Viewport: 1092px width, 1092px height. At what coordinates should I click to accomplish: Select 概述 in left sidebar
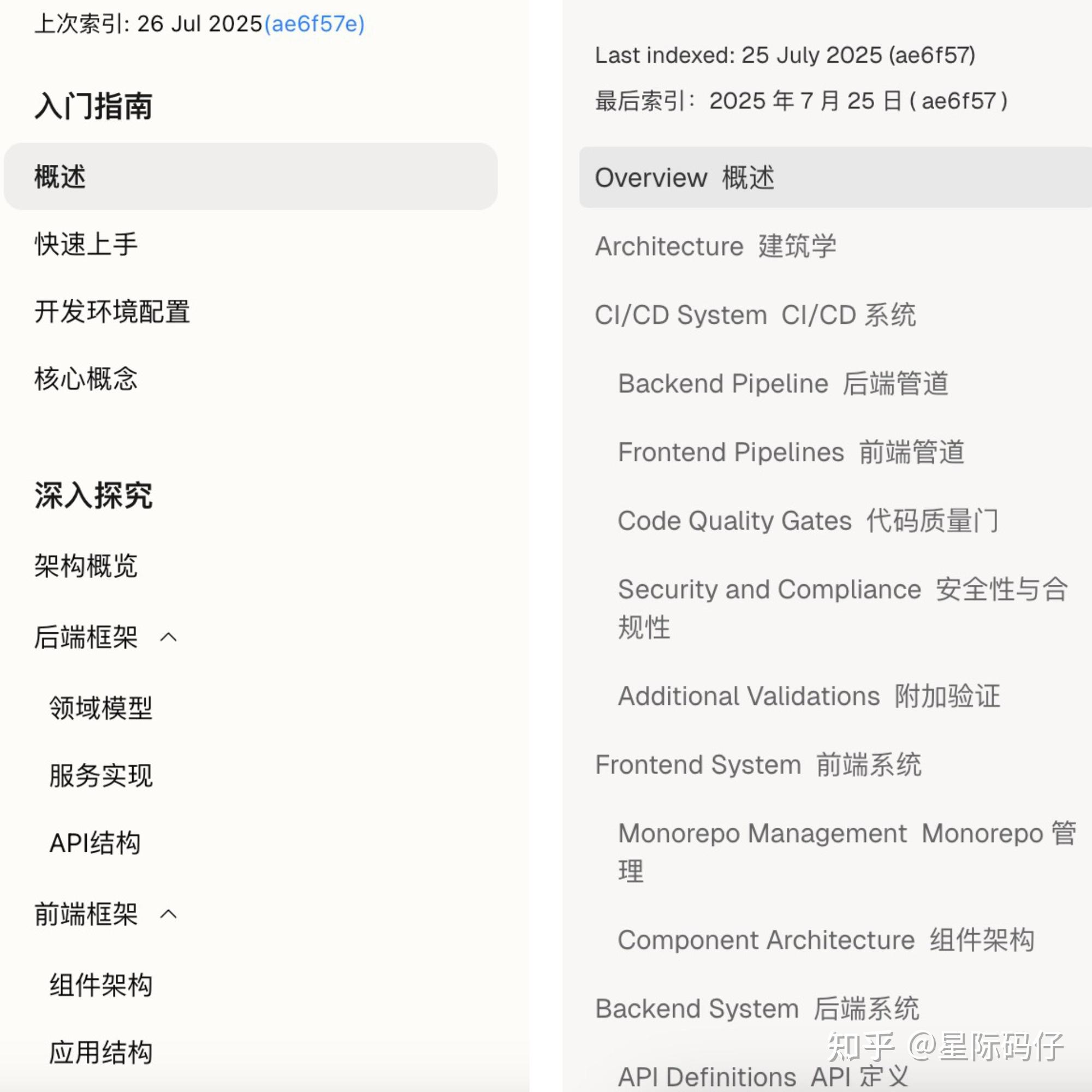[x=60, y=176]
